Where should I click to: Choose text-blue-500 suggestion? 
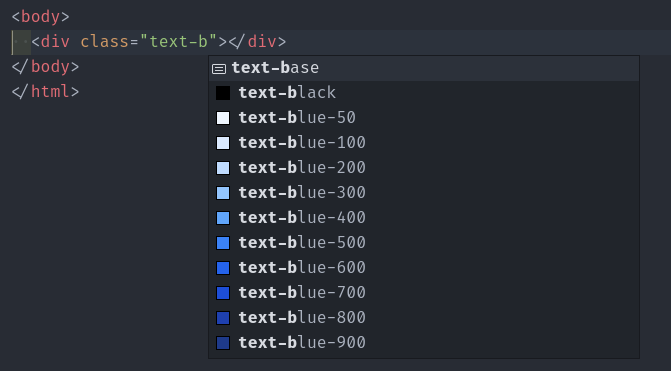[424, 243]
